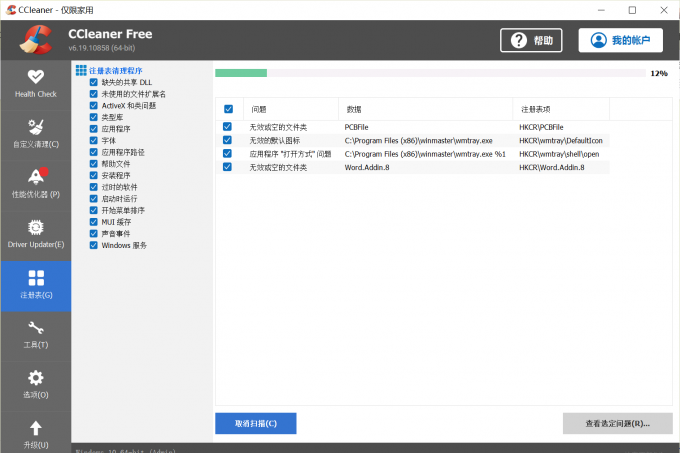This screenshot has height=453, width=680.
Task: Open the Custom Clean broom icon
Action: click(x=36, y=127)
